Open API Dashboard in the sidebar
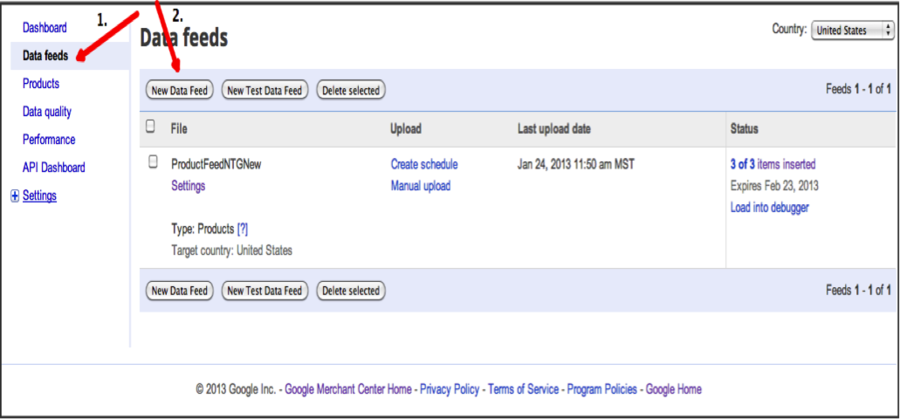This screenshot has width=900, height=419. [54, 168]
